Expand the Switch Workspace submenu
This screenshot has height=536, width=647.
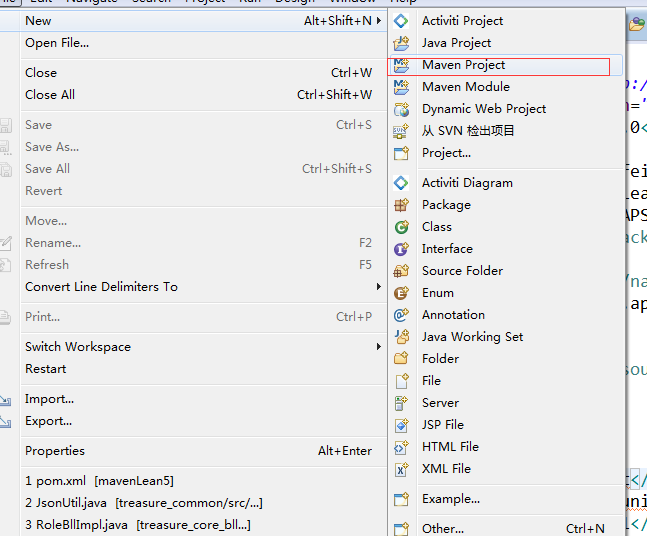point(379,347)
